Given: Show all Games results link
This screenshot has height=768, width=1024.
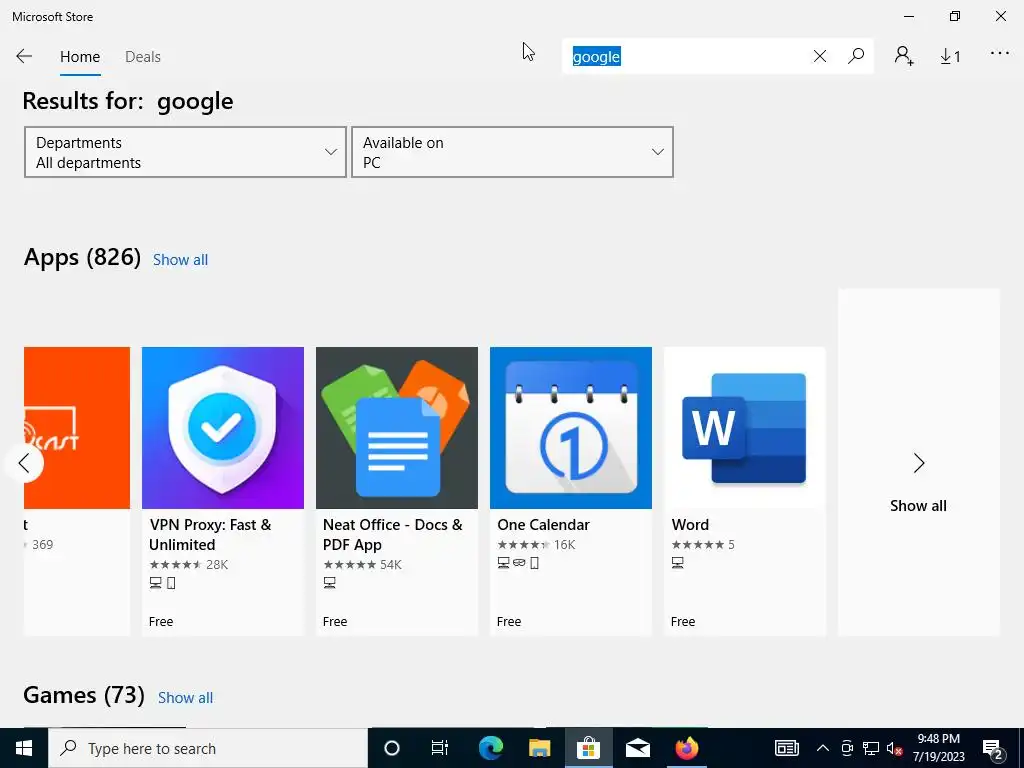Looking at the screenshot, I should (185, 698).
